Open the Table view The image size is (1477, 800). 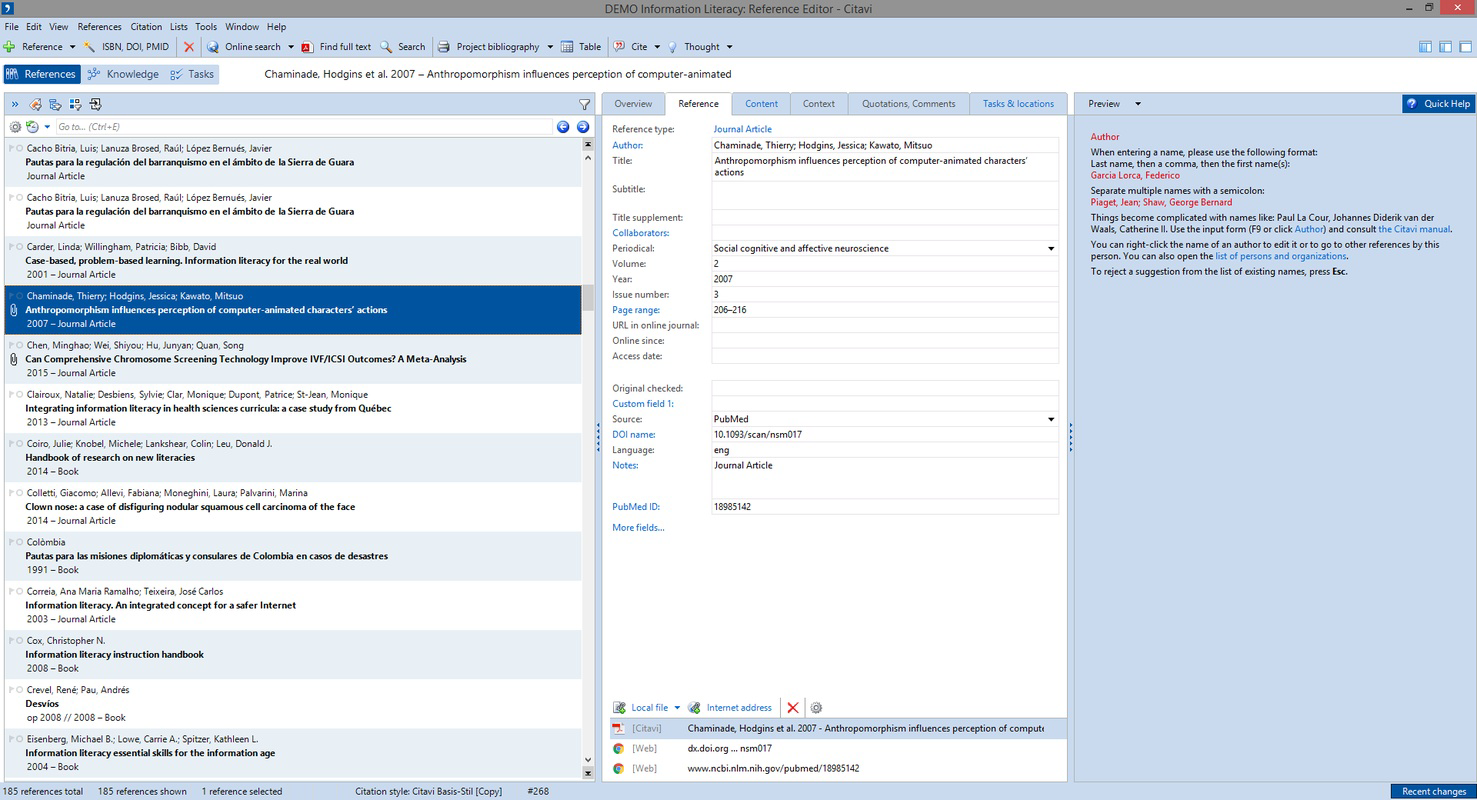coord(581,47)
